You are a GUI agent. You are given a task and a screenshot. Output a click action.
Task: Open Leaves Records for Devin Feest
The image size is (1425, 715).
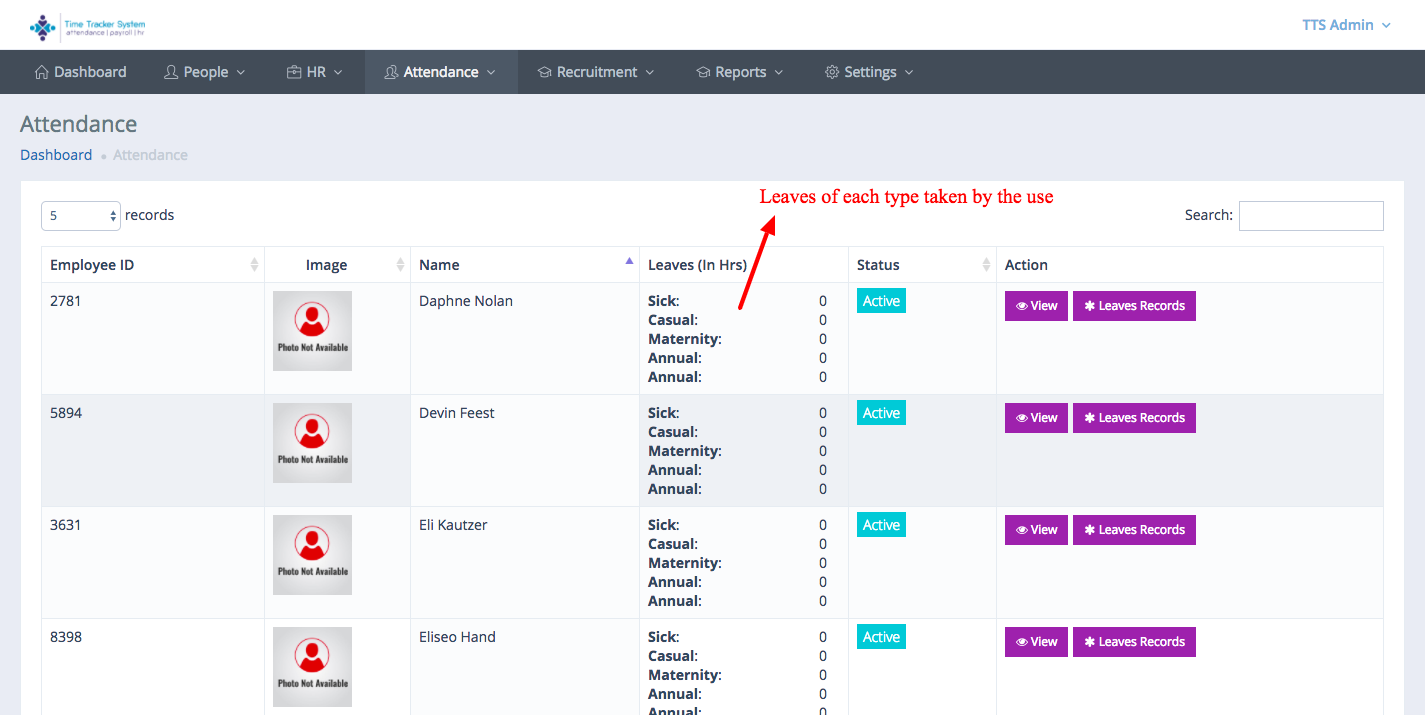click(1134, 418)
